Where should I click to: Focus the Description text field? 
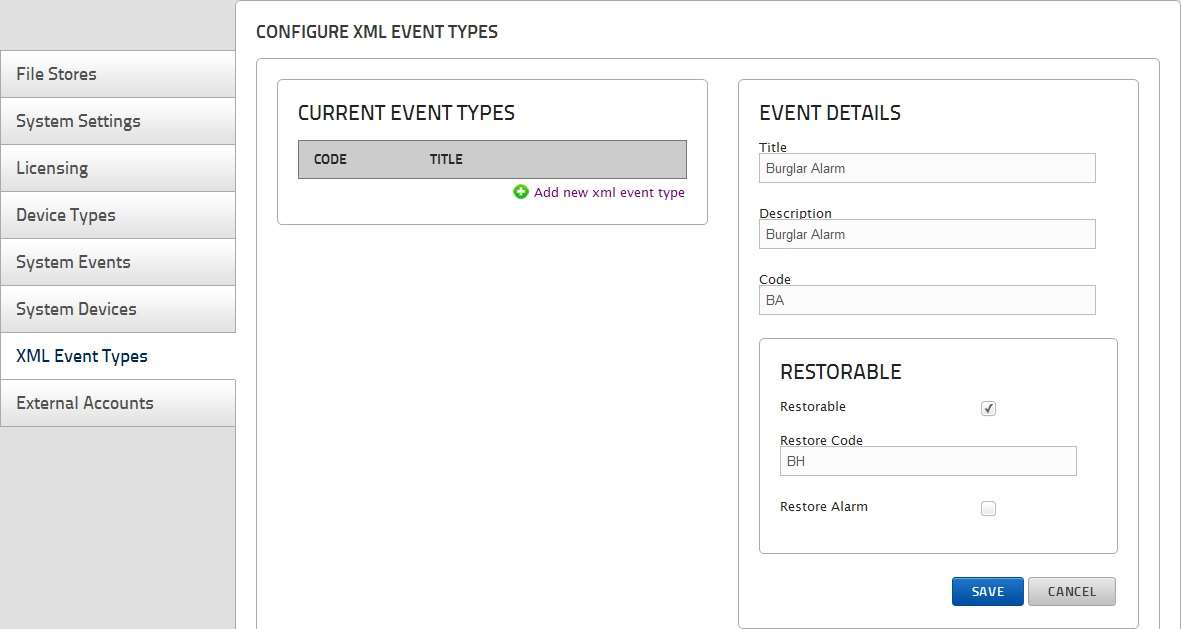point(926,234)
